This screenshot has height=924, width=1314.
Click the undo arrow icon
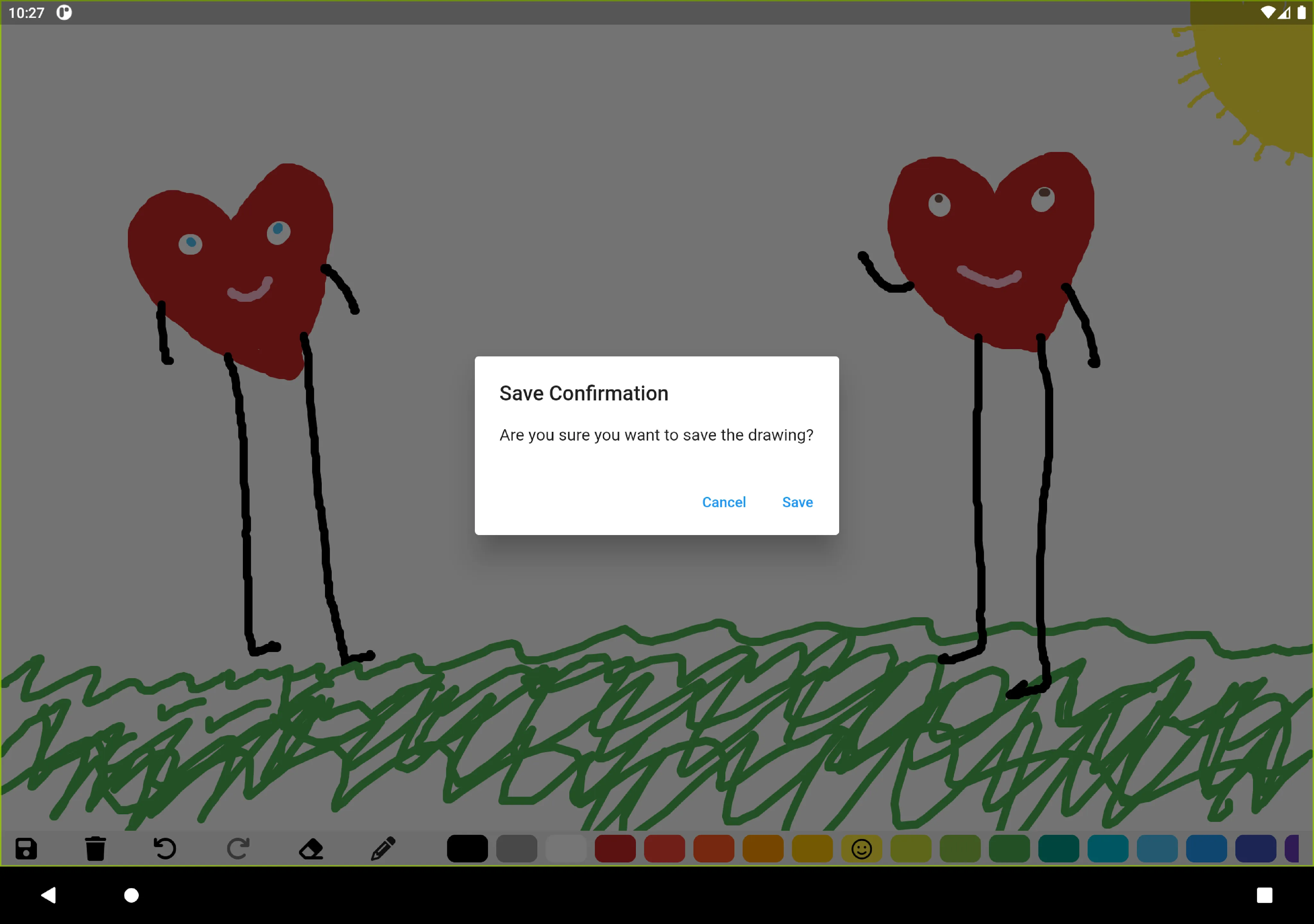pos(165,848)
